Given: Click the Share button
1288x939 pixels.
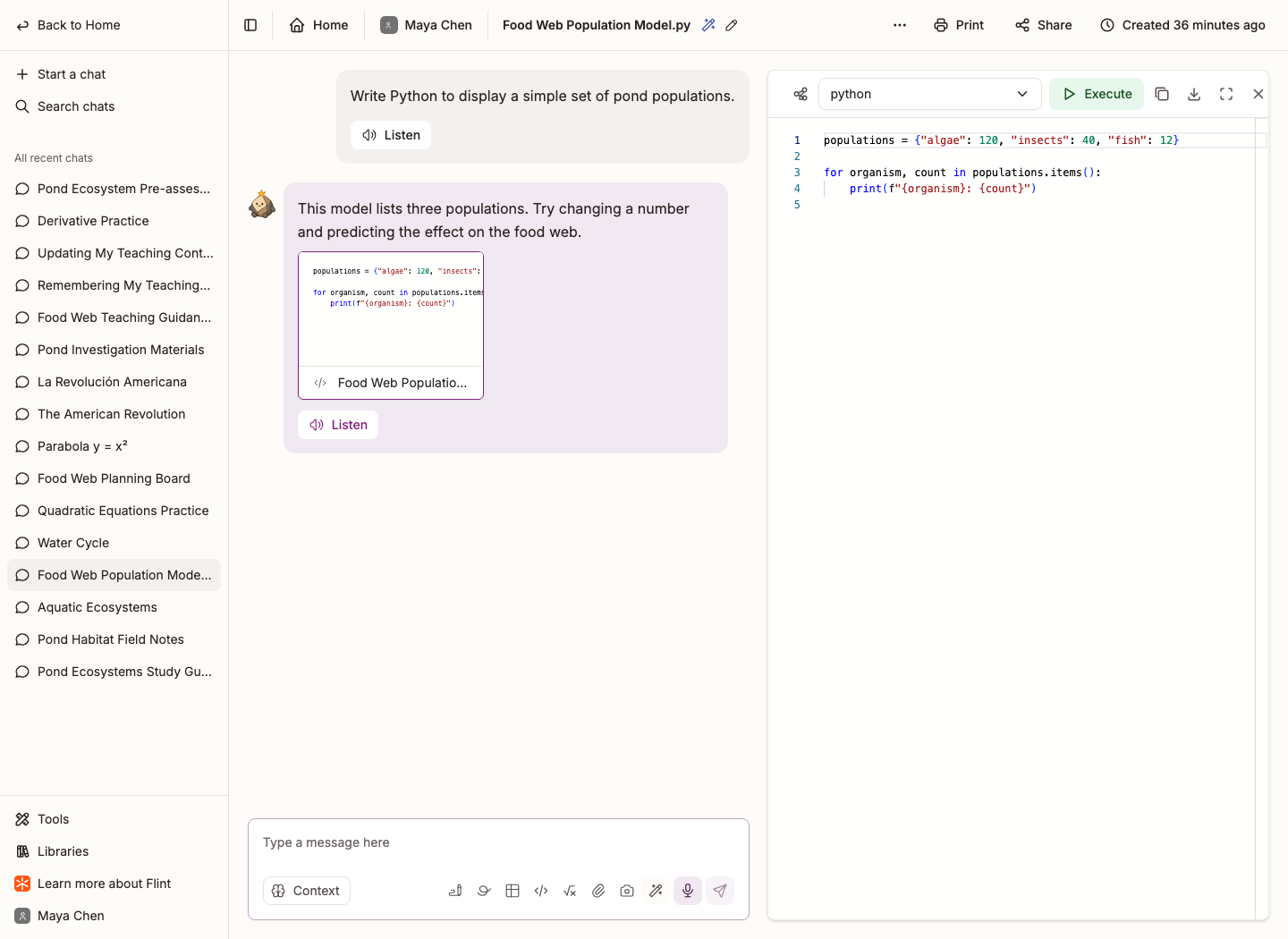Looking at the screenshot, I should (1043, 25).
